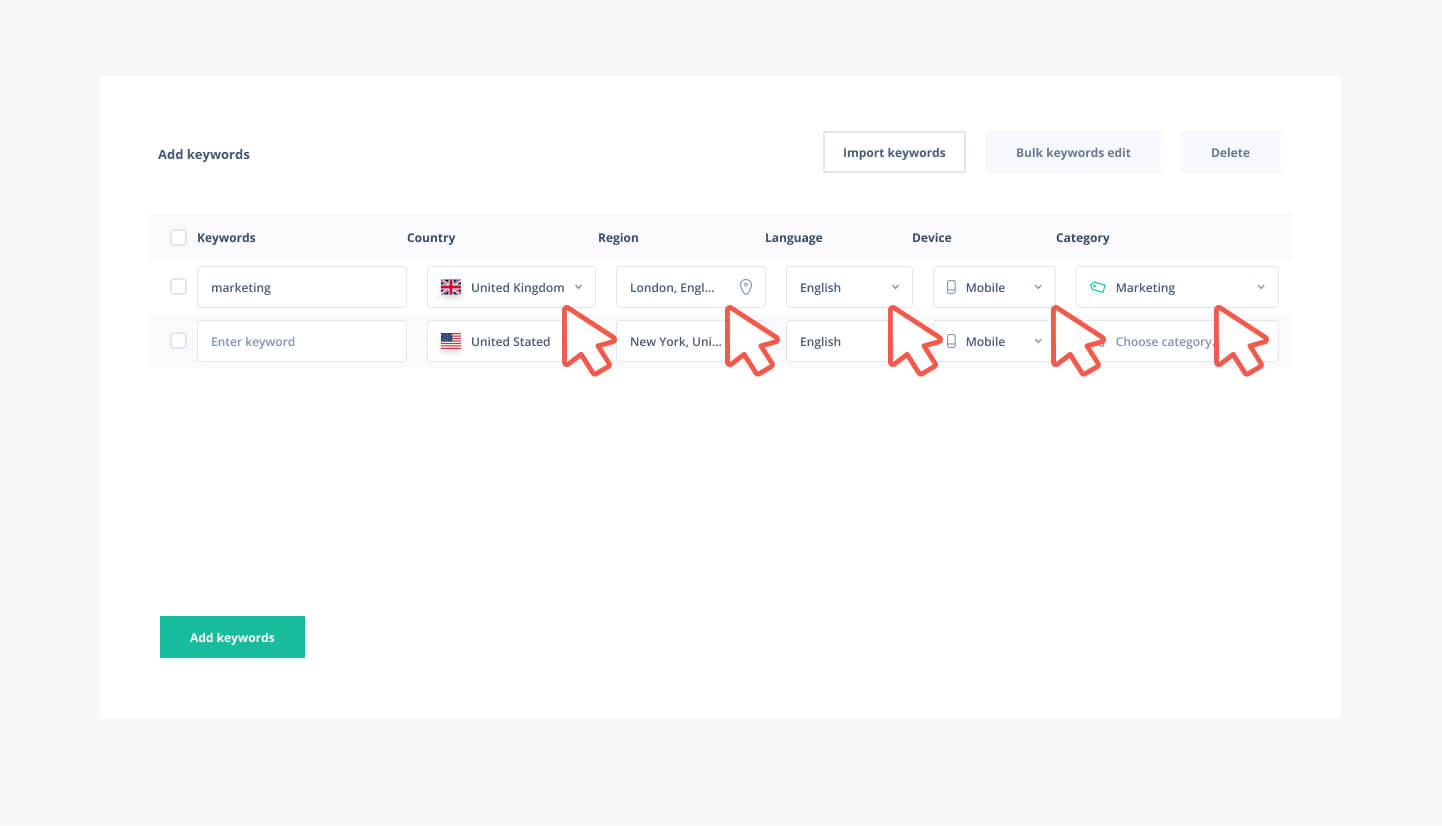Click the mobile phone icon in second row
This screenshot has height=826, width=1442.
[951, 341]
